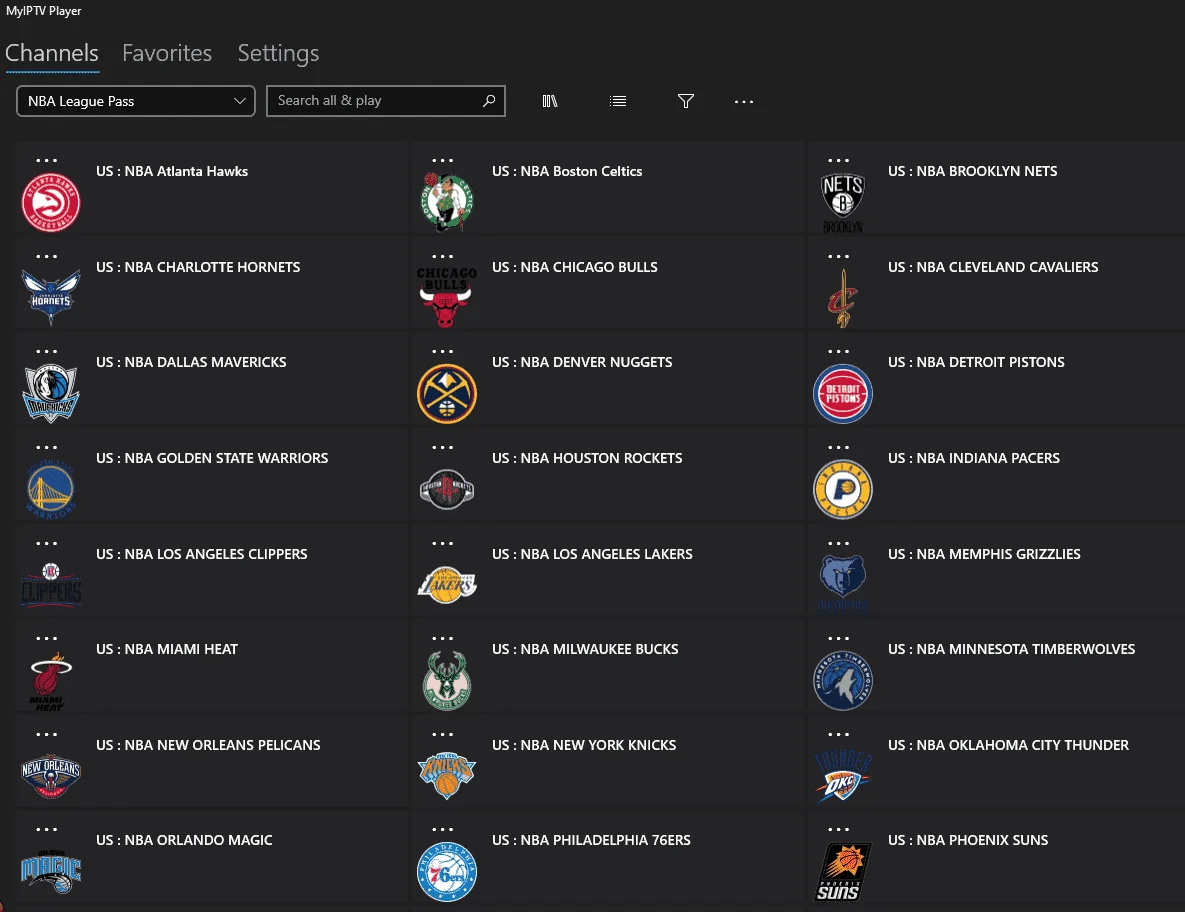Open ellipsis menu for Detroit Pistons
Screen dimensions: 1185x912
tap(838, 351)
